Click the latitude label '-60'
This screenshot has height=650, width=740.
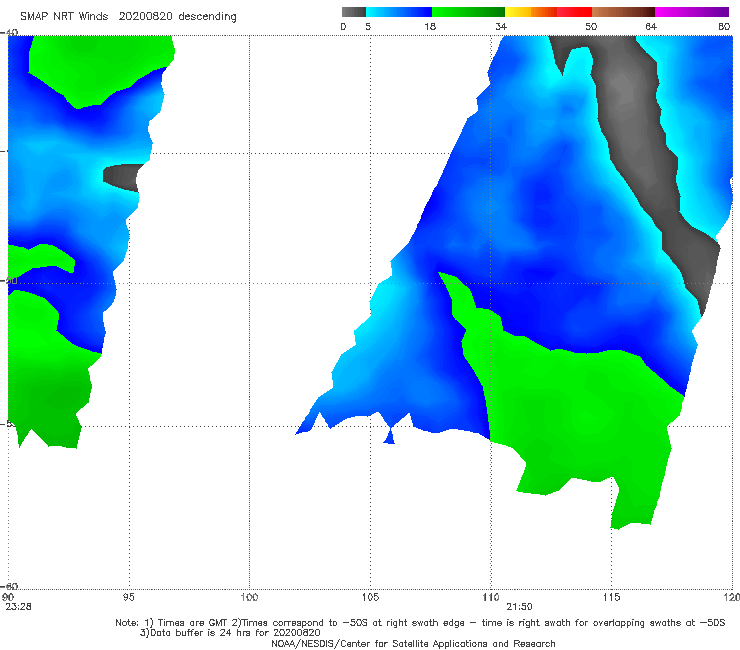tap(9, 586)
